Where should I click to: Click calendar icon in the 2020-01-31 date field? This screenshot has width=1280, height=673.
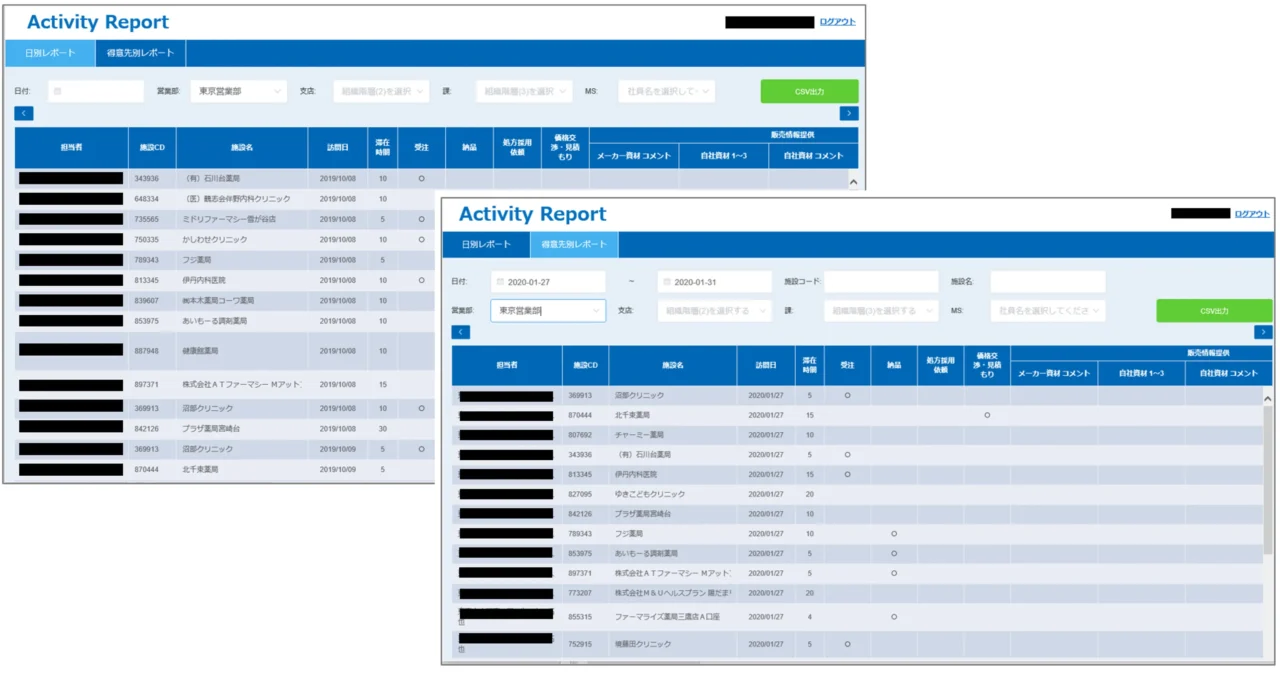pos(667,282)
